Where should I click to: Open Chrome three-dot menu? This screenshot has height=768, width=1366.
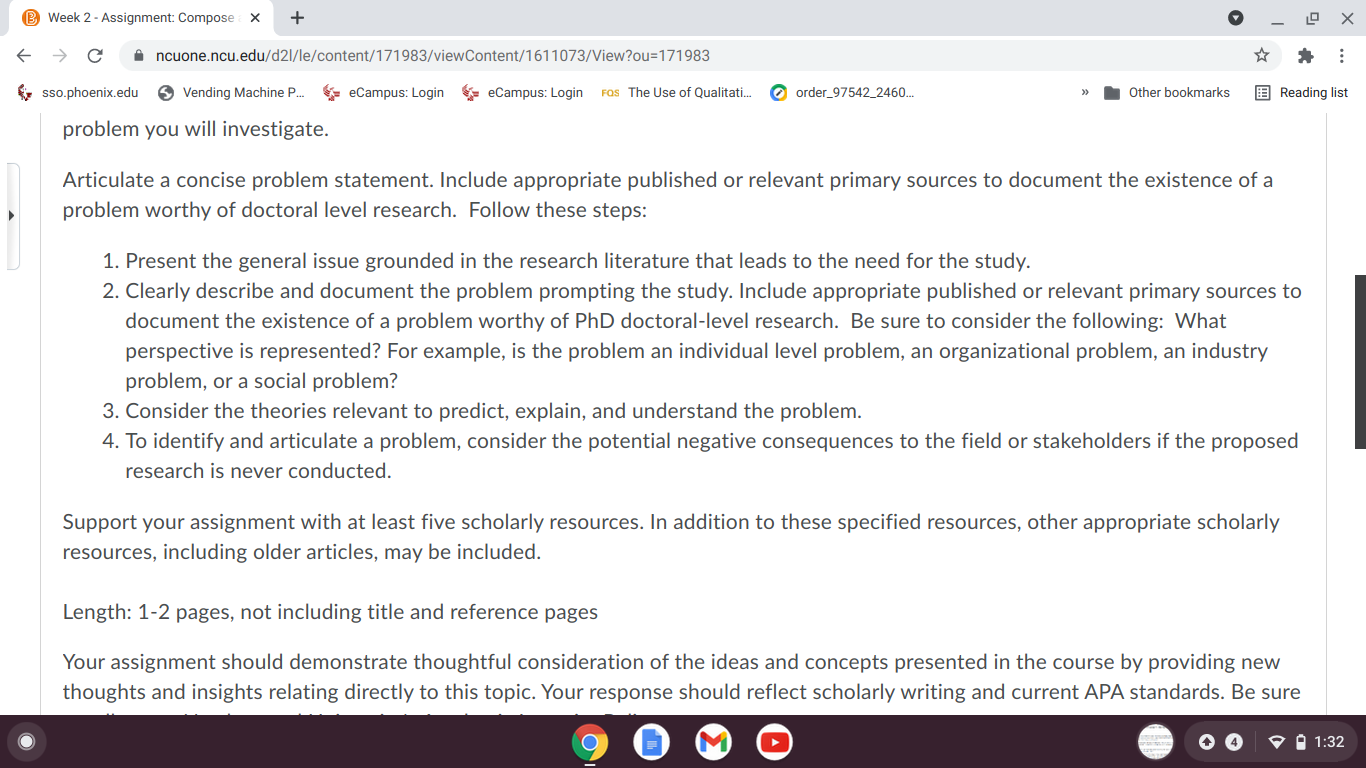point(1342,56)
